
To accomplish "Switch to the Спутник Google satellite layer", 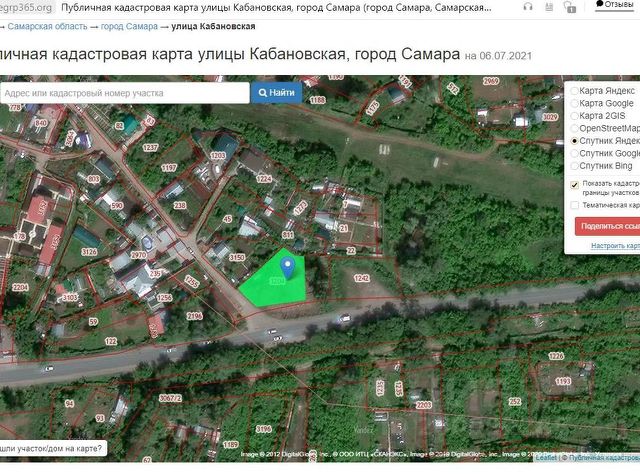I will coord(575,154).
